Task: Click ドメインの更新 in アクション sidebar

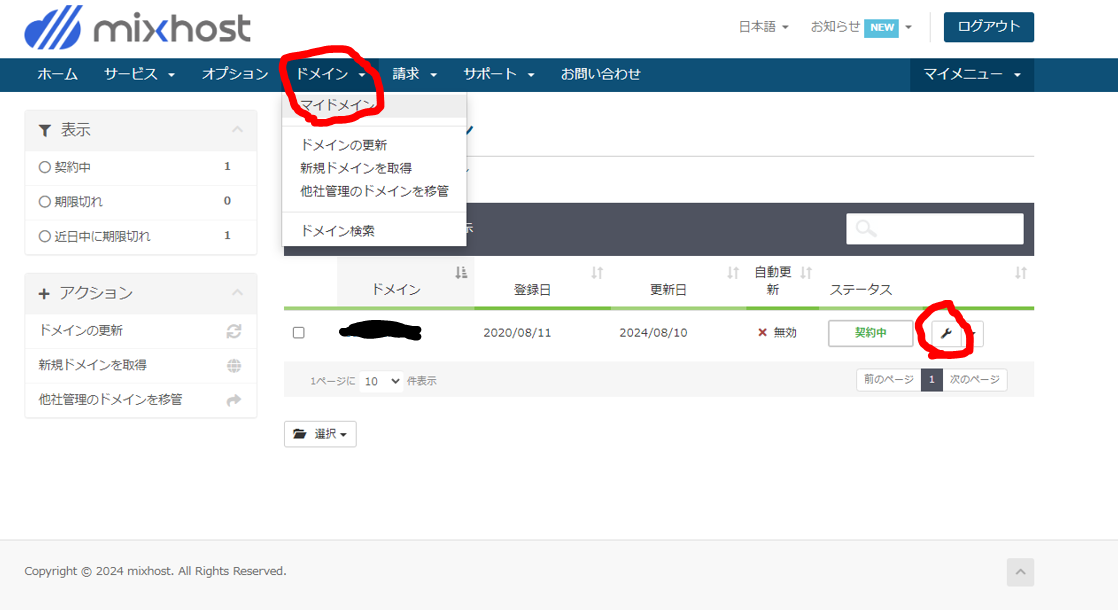Action: click(140, 331)
